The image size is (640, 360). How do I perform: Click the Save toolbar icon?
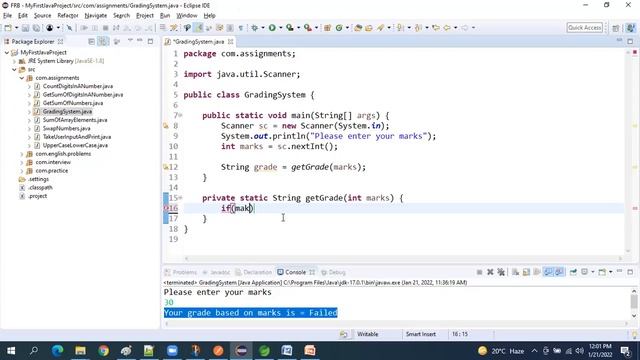click(25, 28)
